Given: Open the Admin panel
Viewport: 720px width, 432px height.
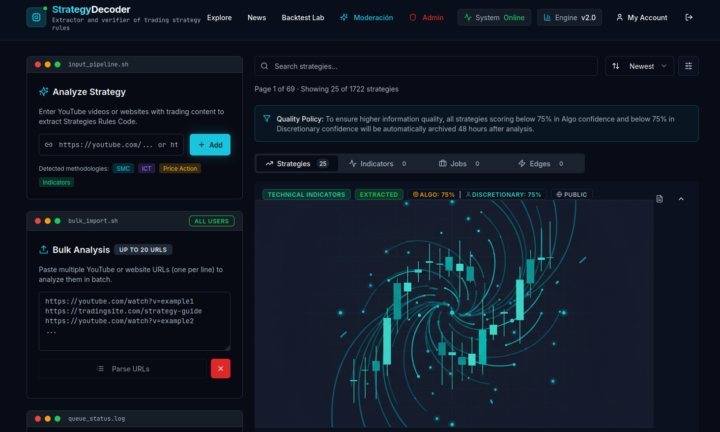Looking at the screenshot, I should coord(426,17).
